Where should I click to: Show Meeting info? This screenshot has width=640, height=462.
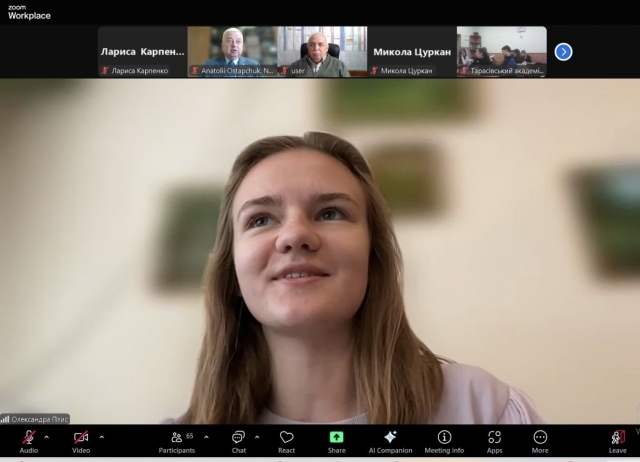(x=444, y=442)
